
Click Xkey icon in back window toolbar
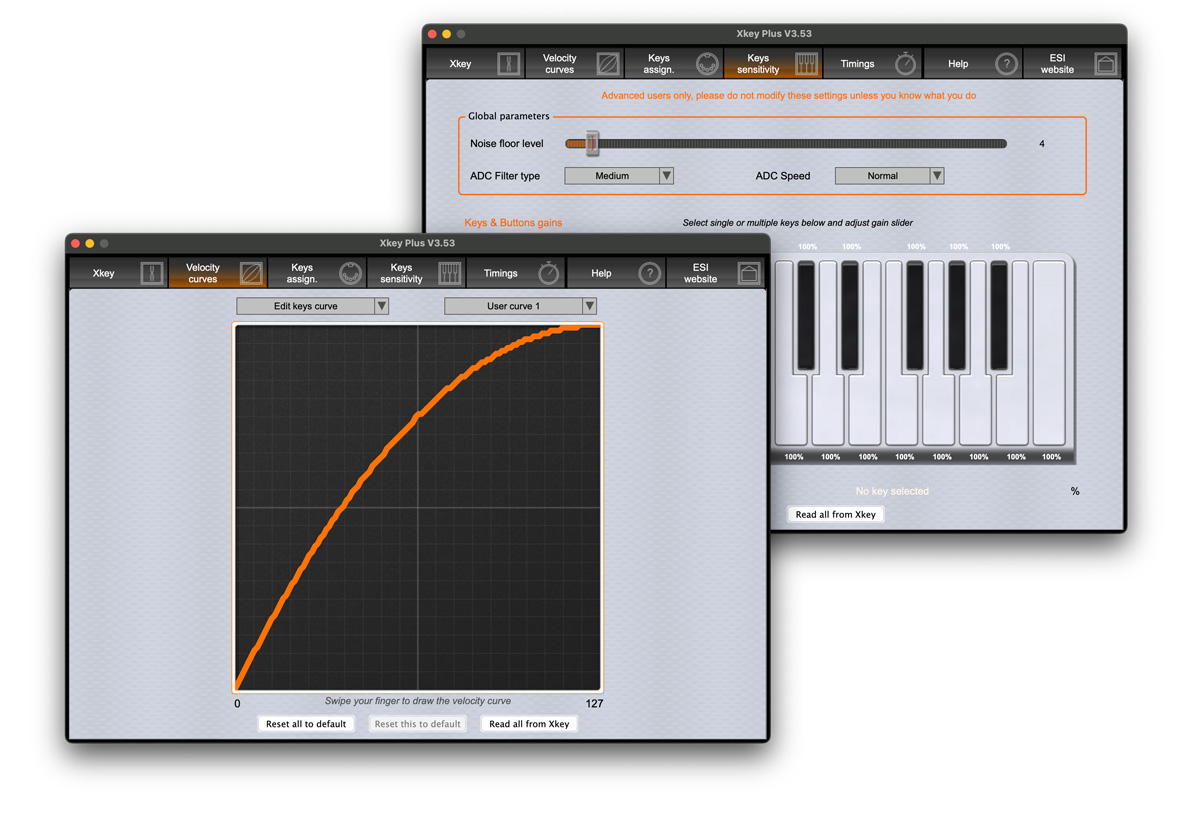coord(508,64)
